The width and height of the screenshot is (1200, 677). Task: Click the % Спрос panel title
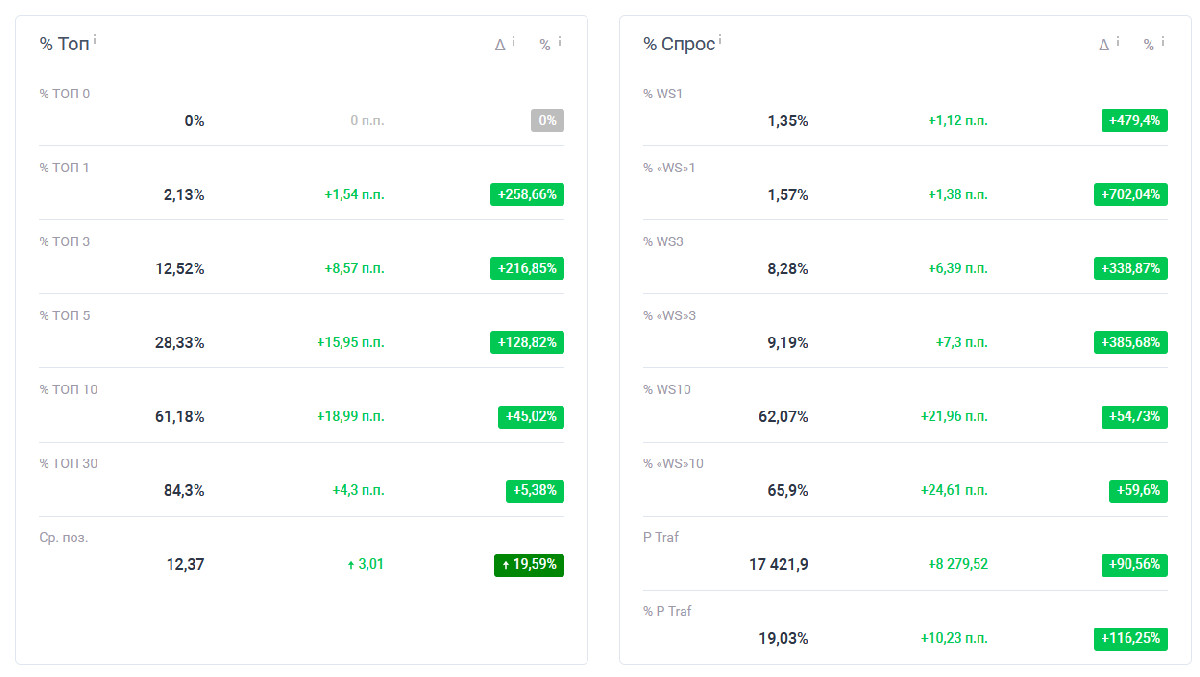(x=679, y=44)
